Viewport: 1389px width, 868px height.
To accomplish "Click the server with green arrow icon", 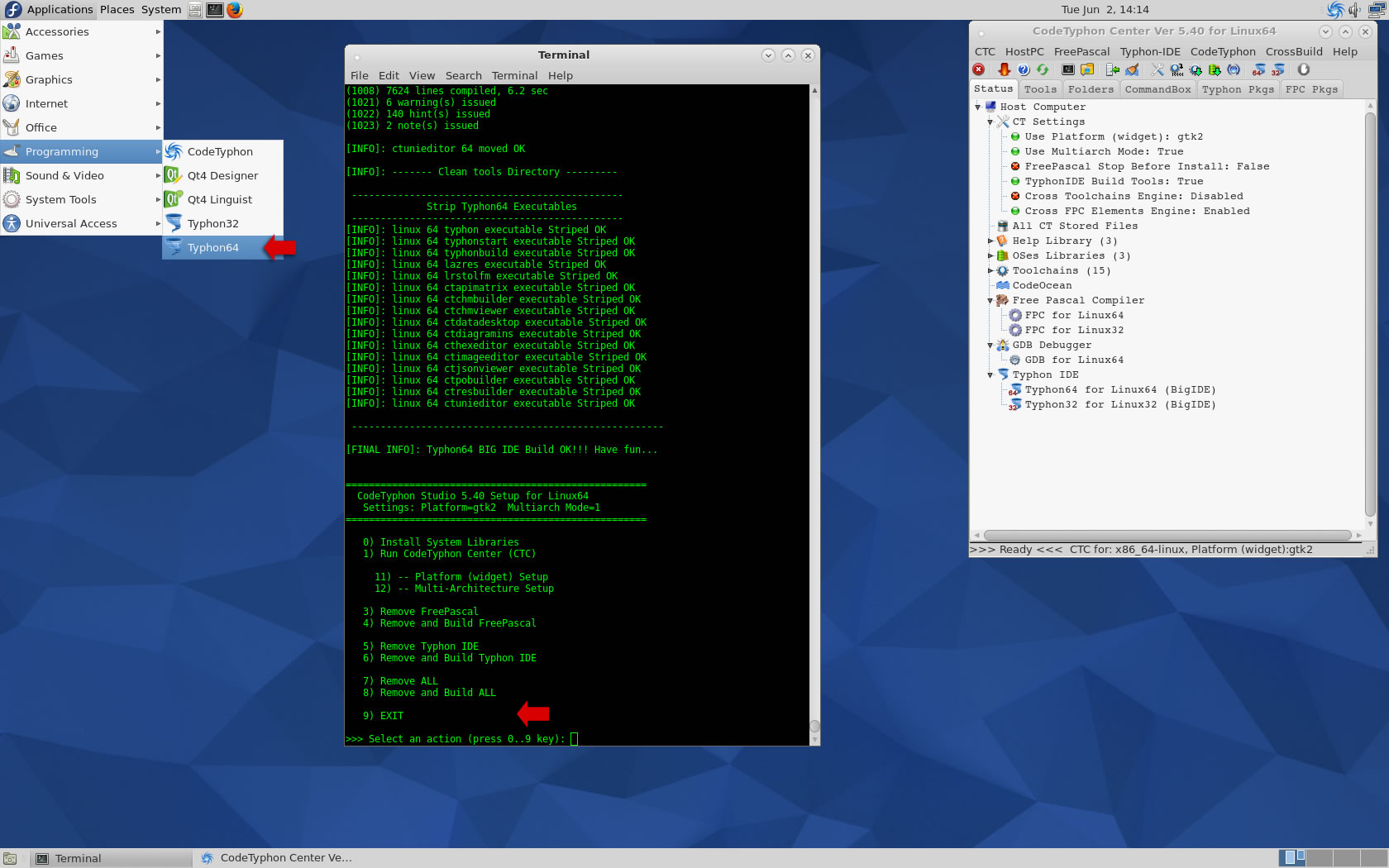I will (x=1113, y=70).
